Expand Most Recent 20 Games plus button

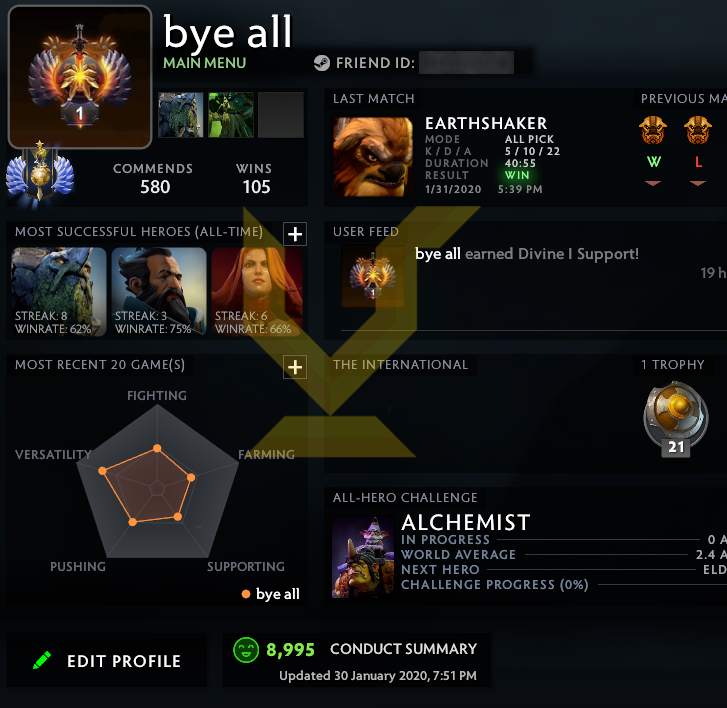[295, 367]
